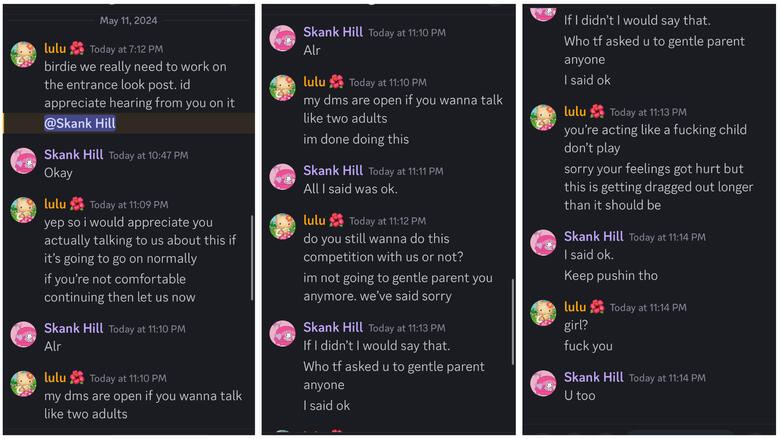Open Skank Hill's avatar on the 11:11 PM message
This screenshot has height=439, width=780.
(283, 177)
